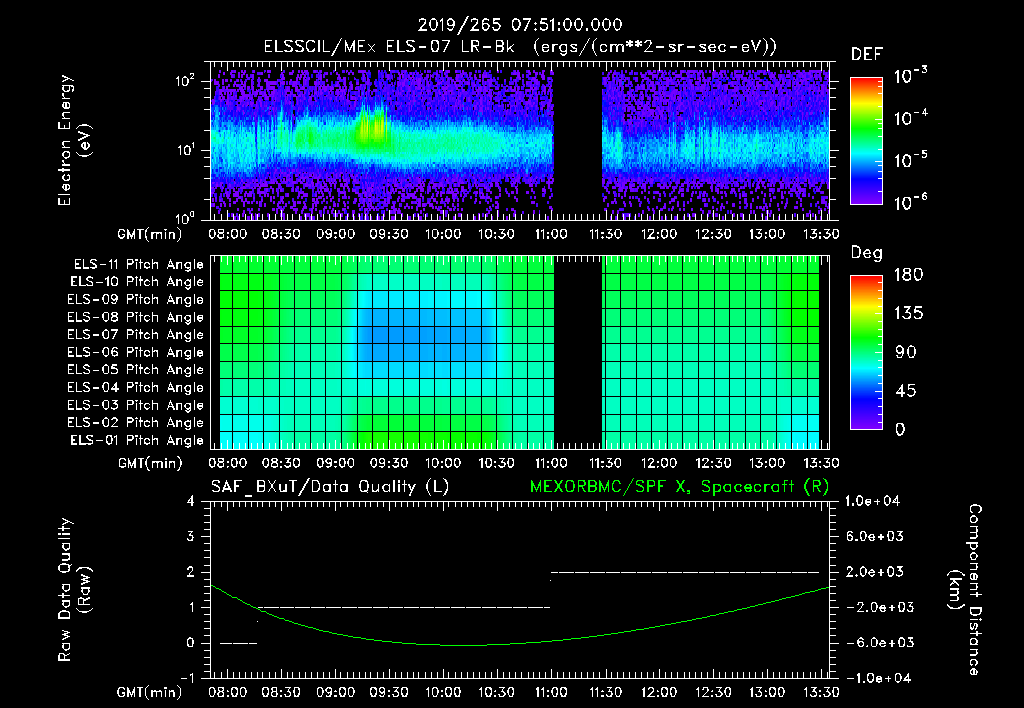Click the -1 tick on the data quality axis

[x=187, y=678]
